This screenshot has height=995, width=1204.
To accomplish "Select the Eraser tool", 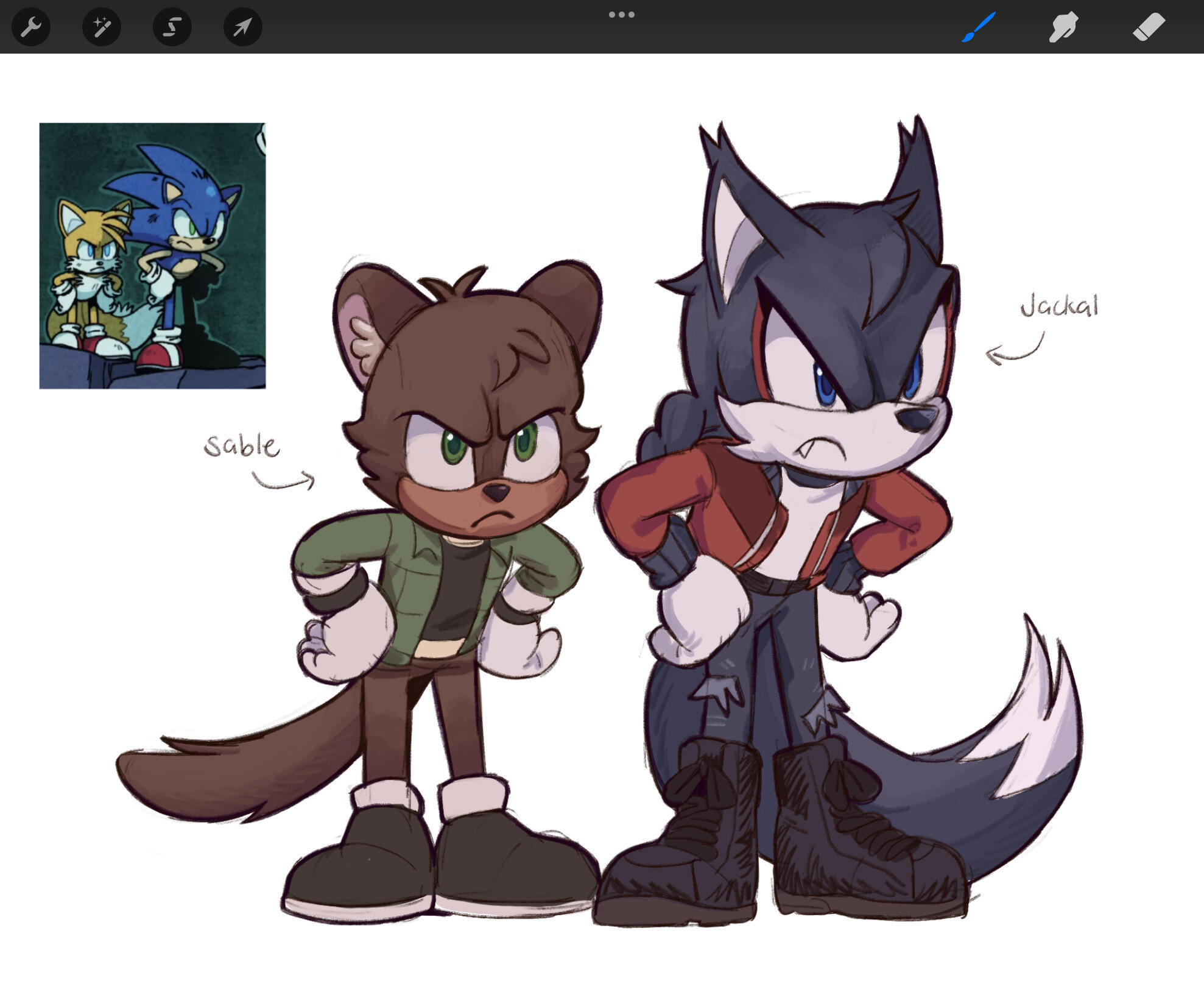I will [1149, 27].
